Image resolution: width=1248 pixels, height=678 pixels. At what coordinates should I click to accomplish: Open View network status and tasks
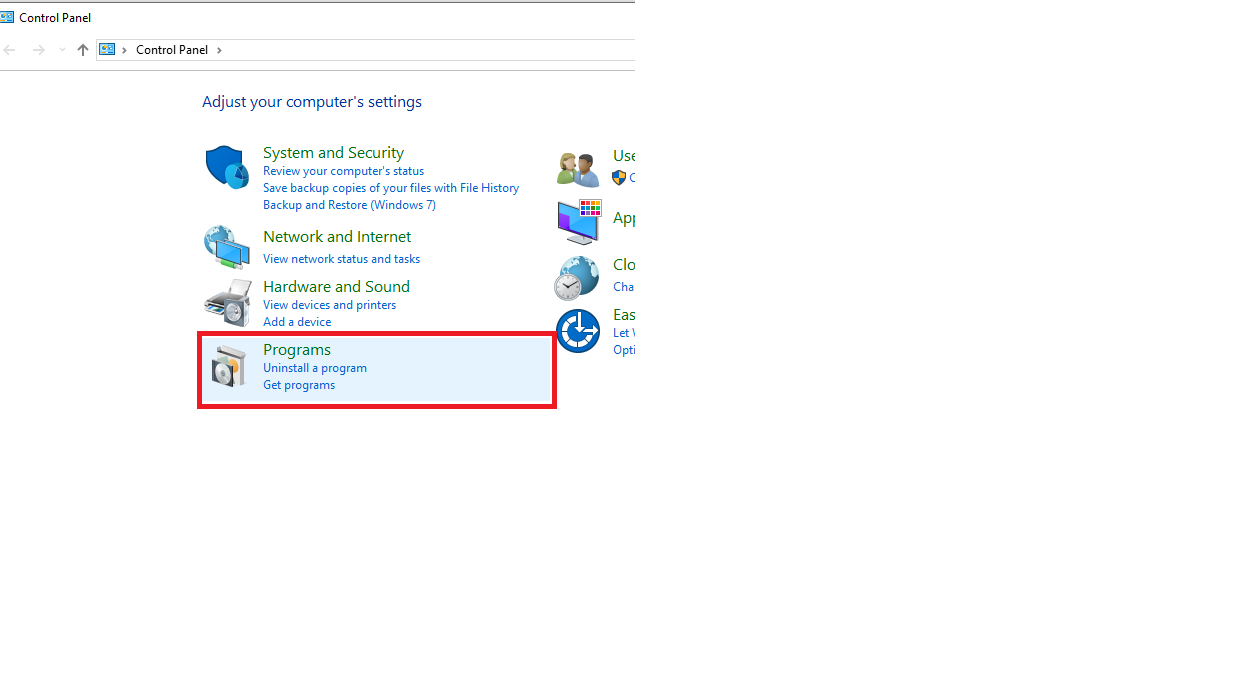(341, 259)
